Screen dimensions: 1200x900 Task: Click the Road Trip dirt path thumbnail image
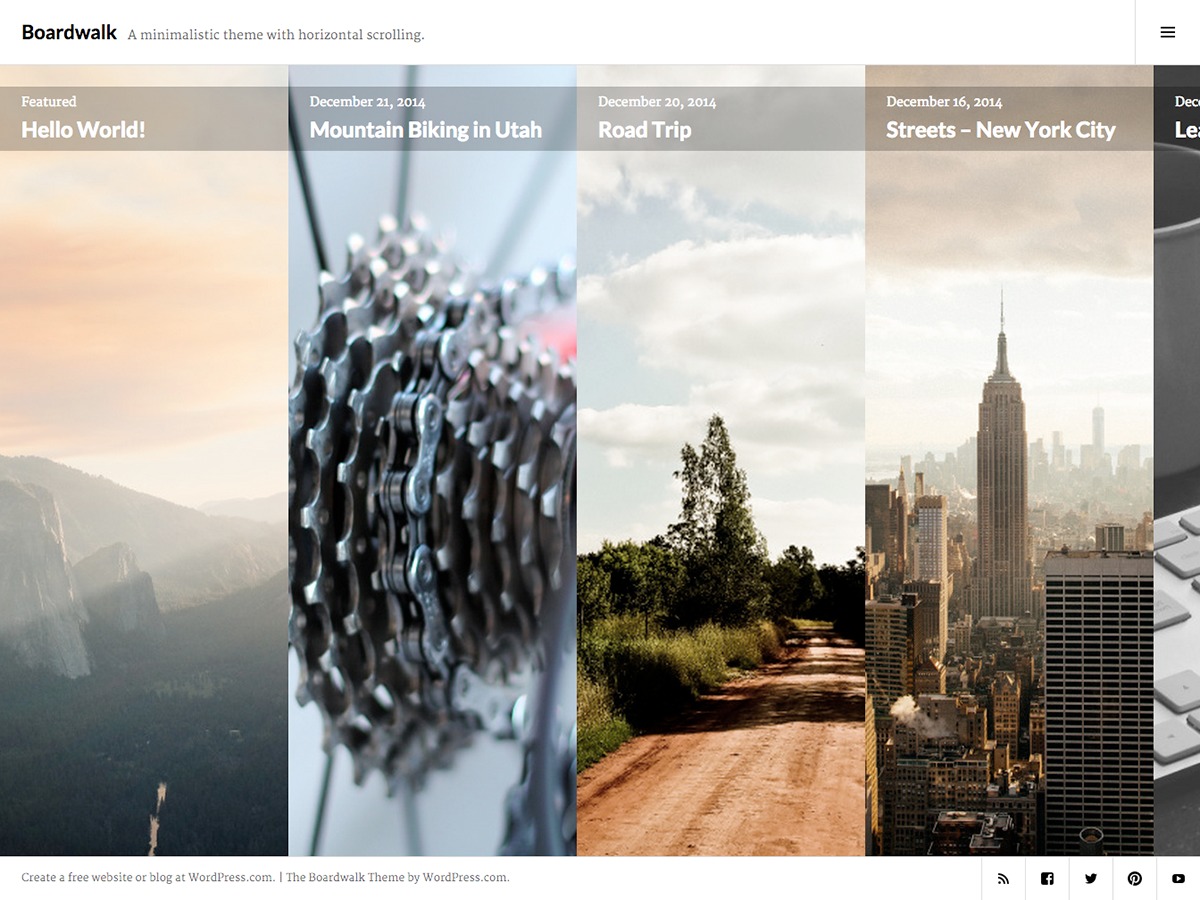point(720,500)
